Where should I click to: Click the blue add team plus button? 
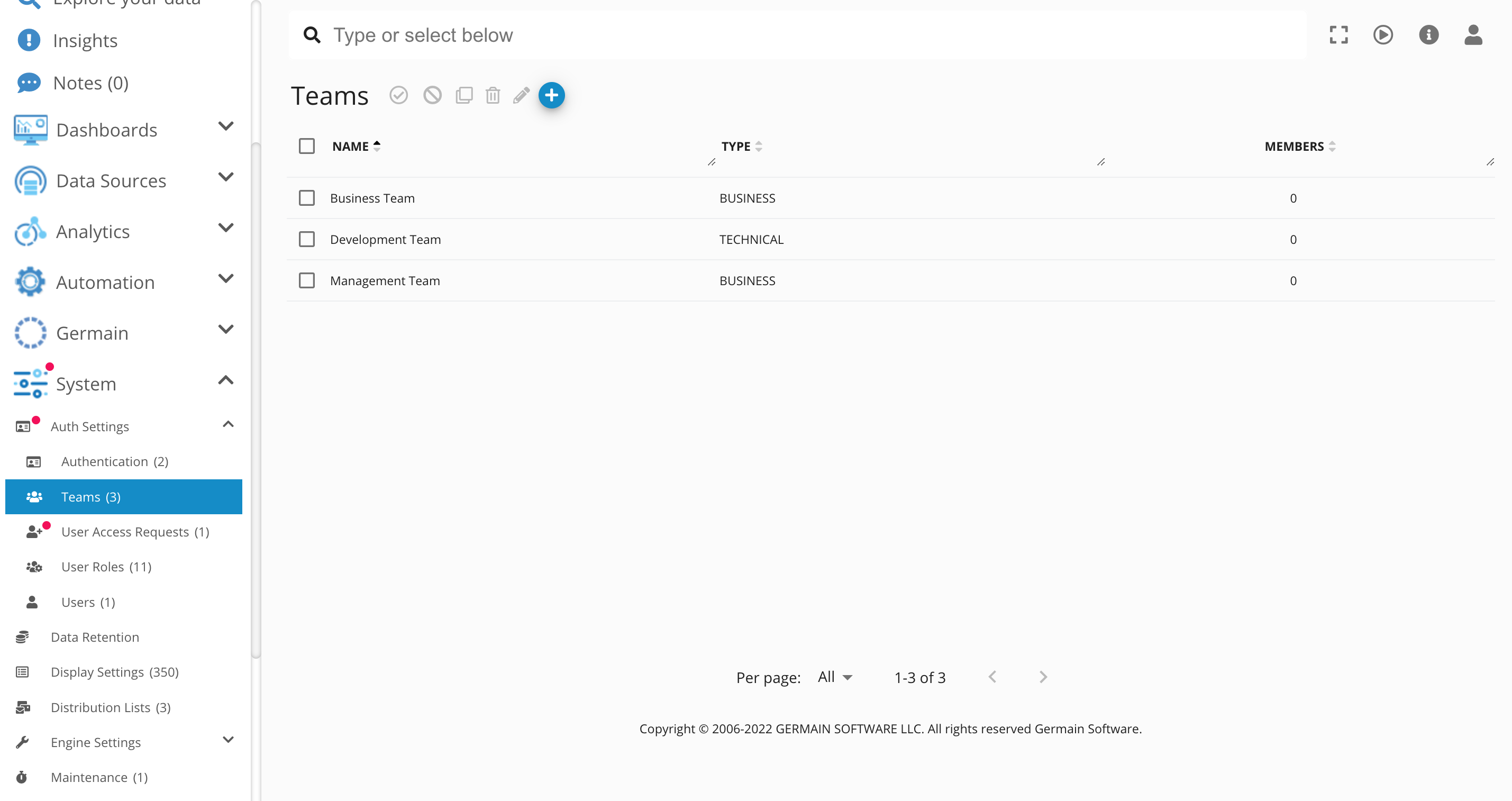click(551, 95)
